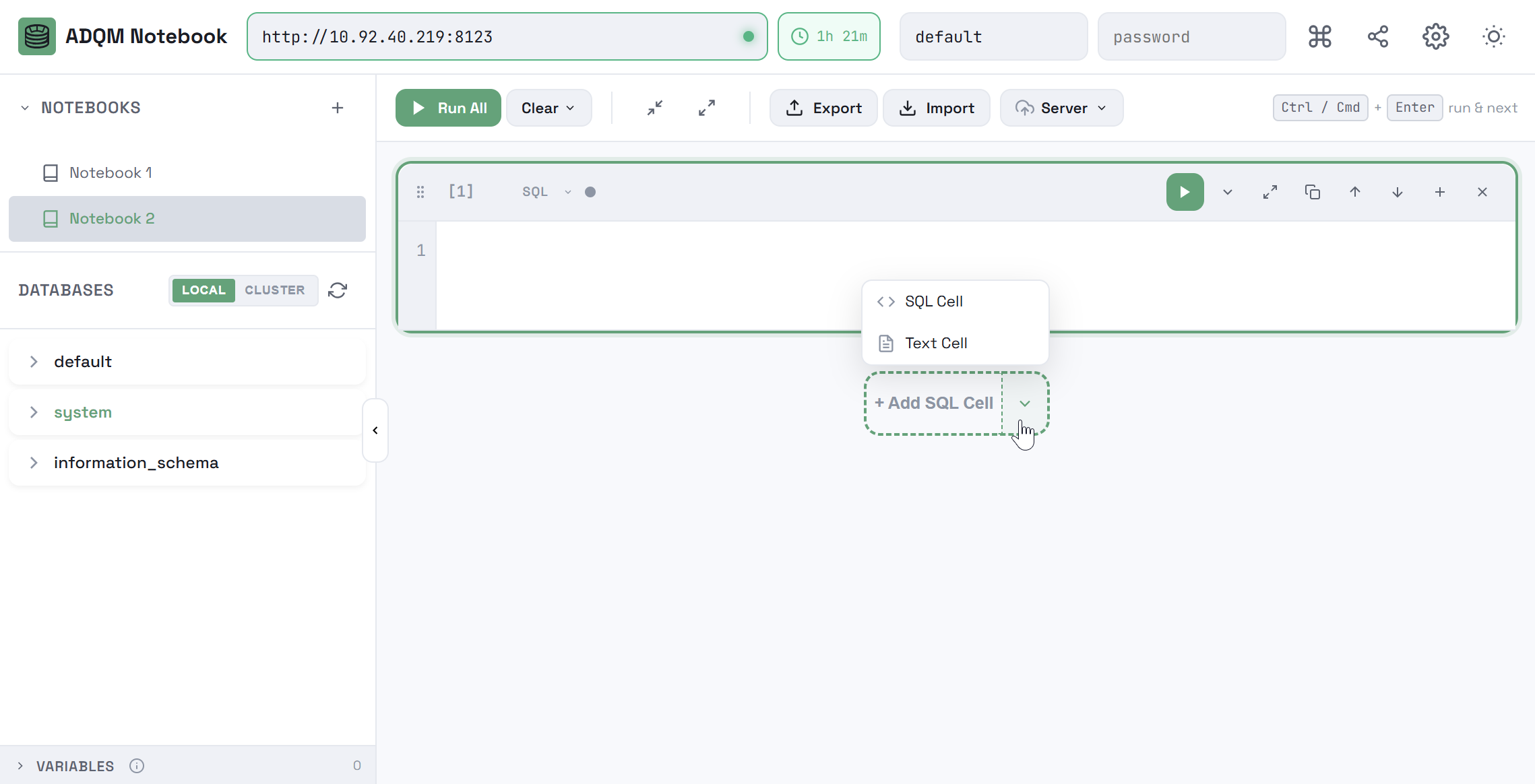This screenshot has height=784, width=1535.
Task: Choose Text Cell from the popup menu
Action: [935, 344]
